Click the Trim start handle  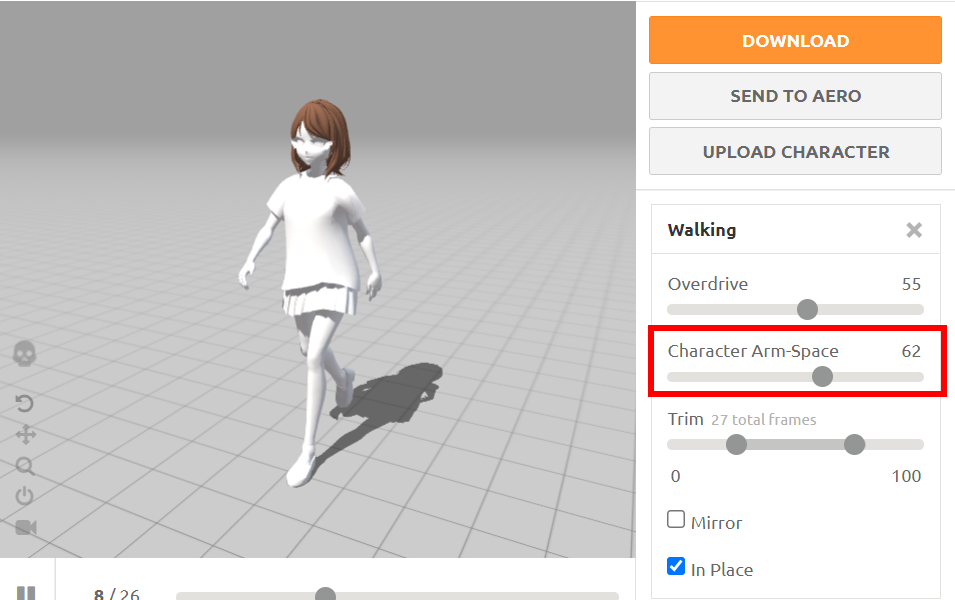click(x=736, y=444)
